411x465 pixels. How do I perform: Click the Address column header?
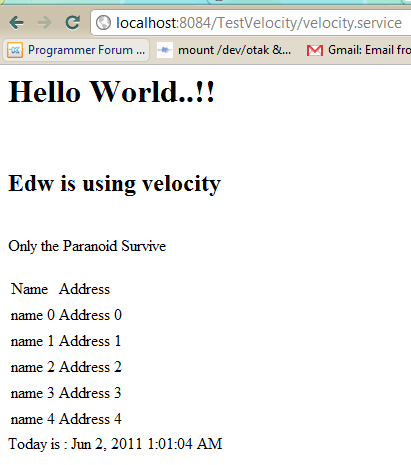click(84, 289)
